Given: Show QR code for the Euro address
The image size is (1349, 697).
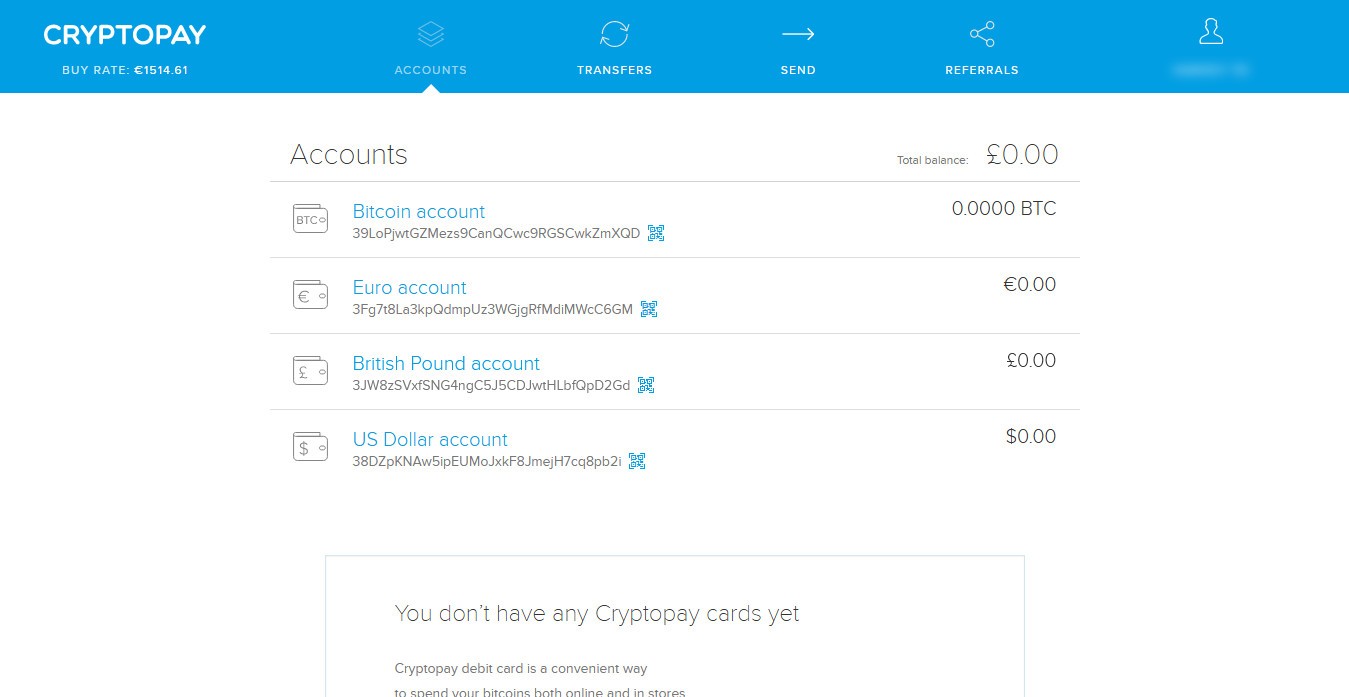Looking at the screenshot, I should coord(649,308).
